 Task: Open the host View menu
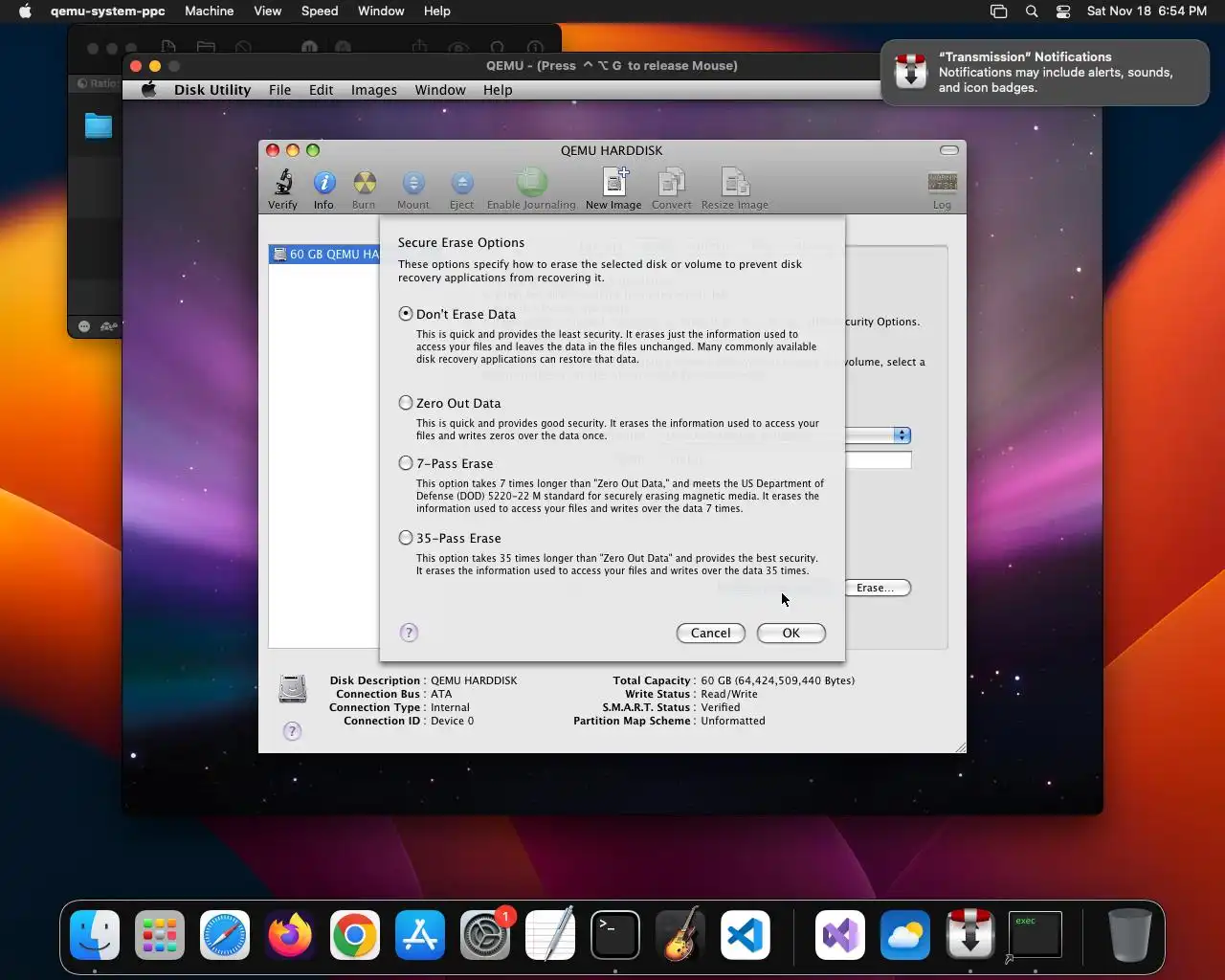point(268,11)
